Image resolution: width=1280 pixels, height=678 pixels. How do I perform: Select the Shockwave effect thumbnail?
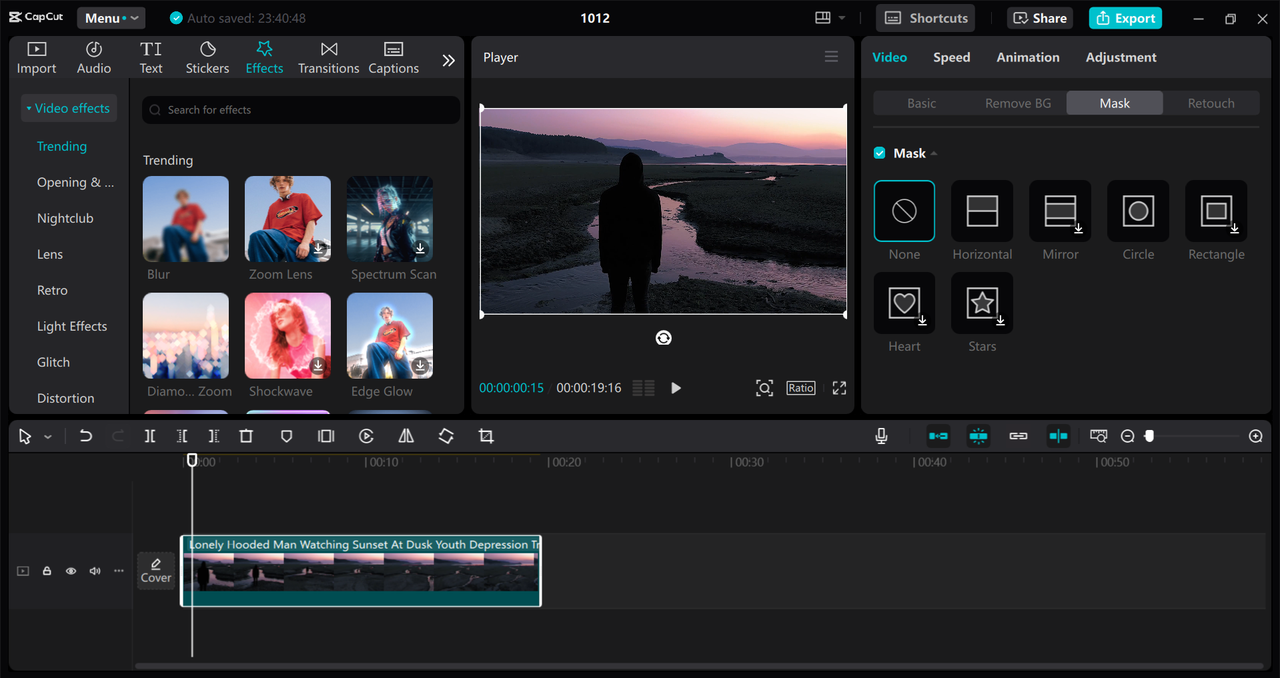[x=288, y=335]
